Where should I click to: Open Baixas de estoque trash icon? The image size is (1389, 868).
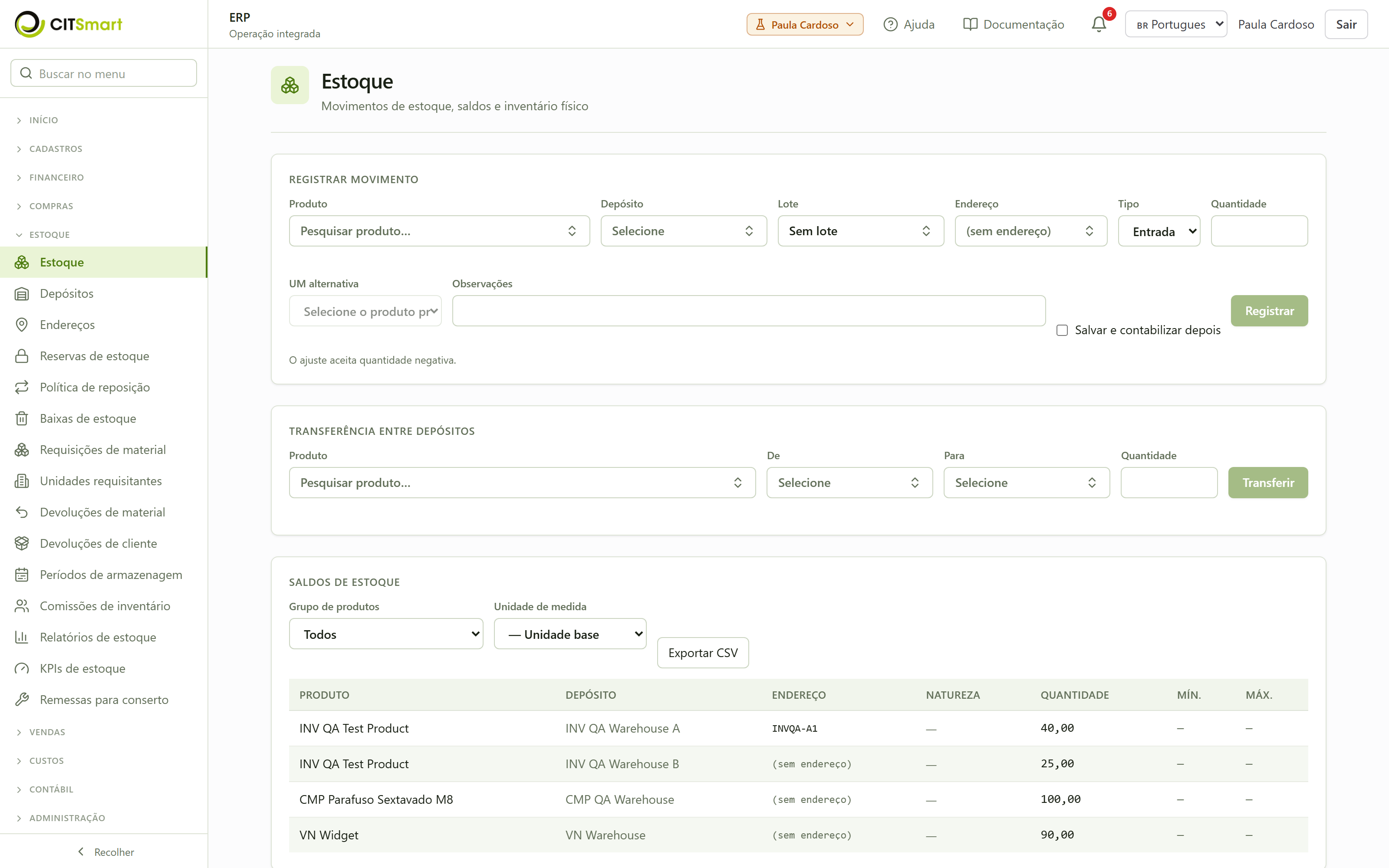[22, 418]
